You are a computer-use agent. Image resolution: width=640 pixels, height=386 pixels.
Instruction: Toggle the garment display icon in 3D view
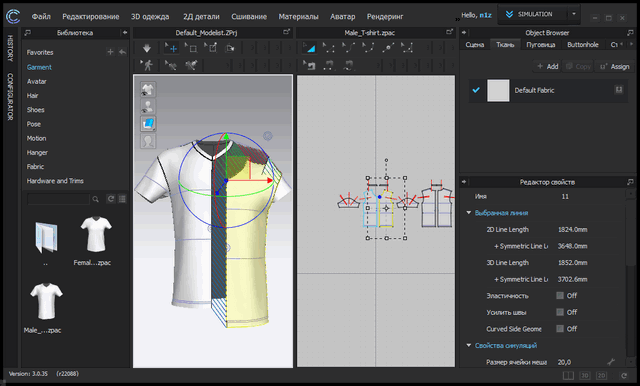tap(148, 89)
